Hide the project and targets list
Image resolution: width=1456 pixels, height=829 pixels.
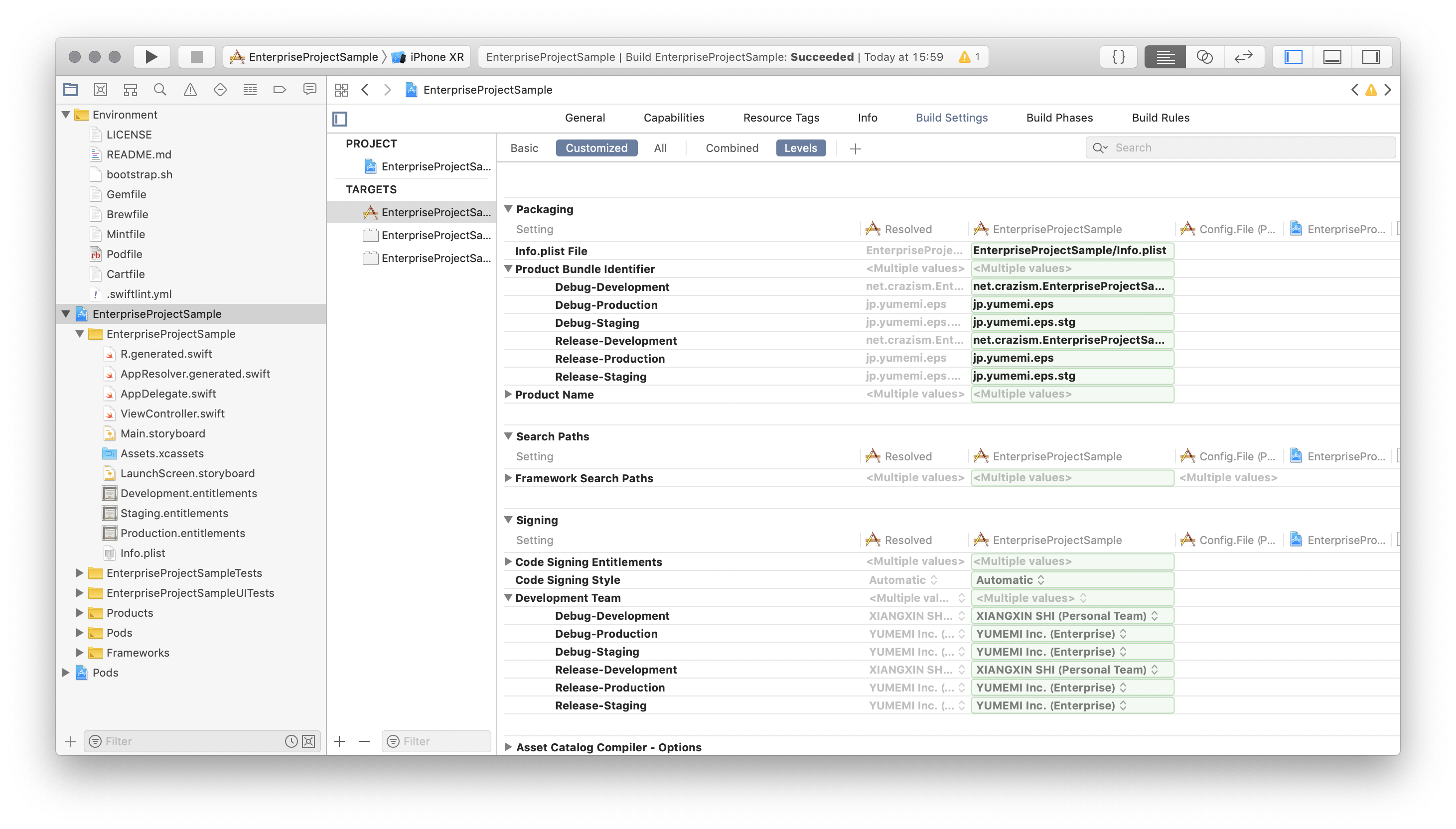tap(340, 119)
